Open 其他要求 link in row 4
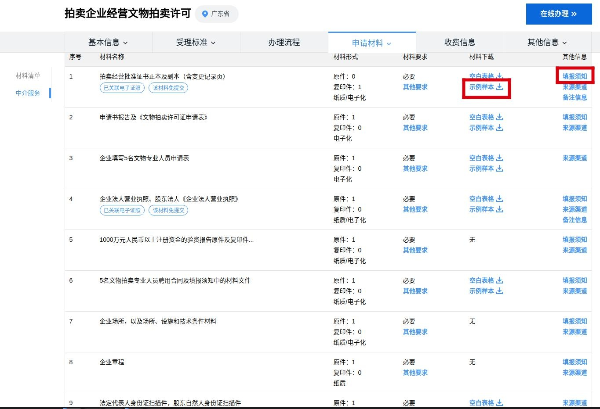This screenshot has height=409, width=600. (415, 209)
